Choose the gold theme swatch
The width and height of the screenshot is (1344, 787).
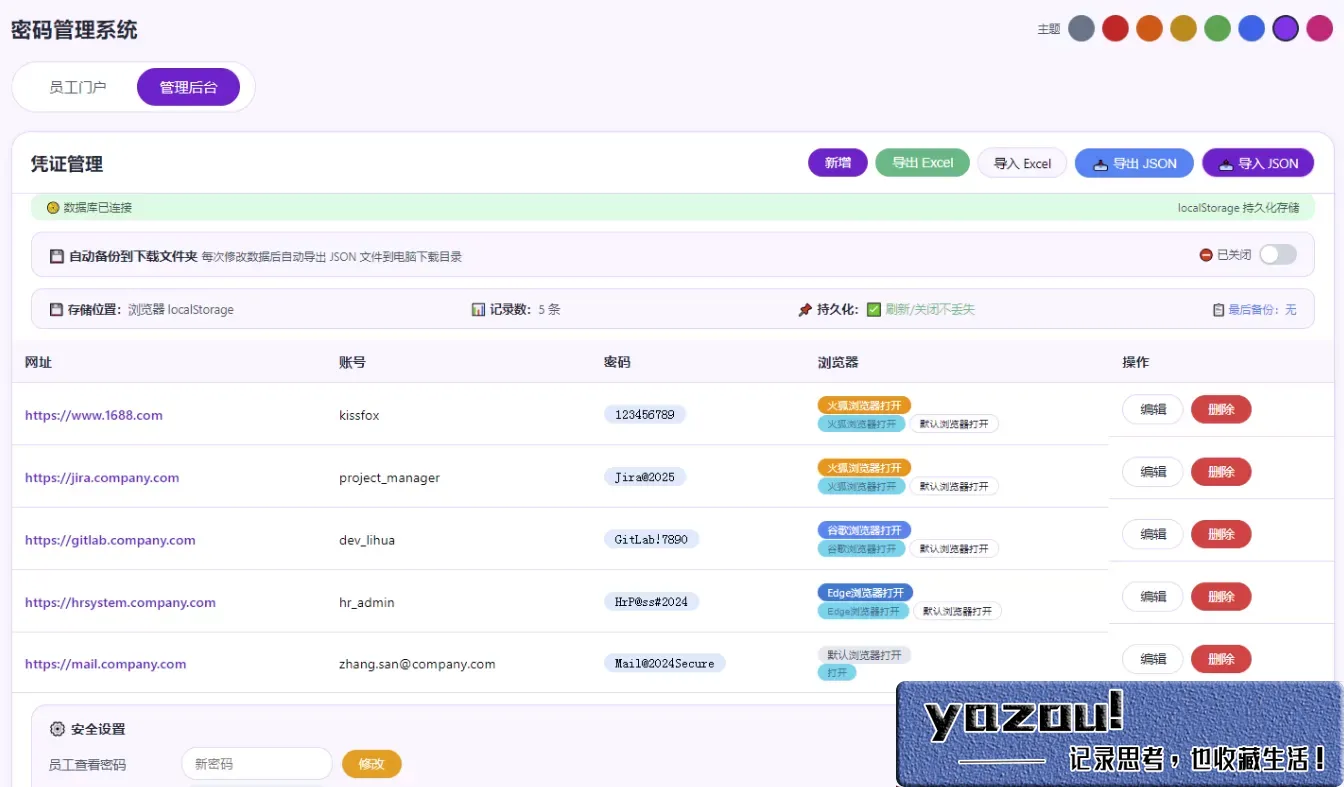coord(1183,28)
